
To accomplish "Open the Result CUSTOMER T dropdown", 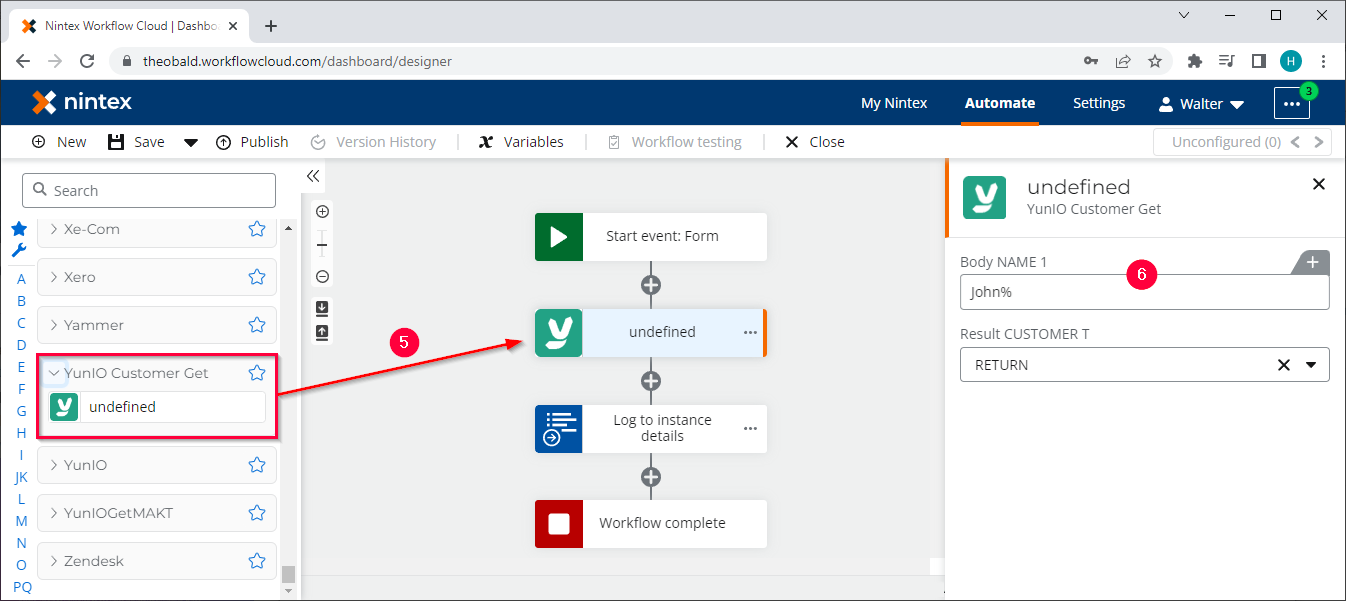I will (1311, 364).
